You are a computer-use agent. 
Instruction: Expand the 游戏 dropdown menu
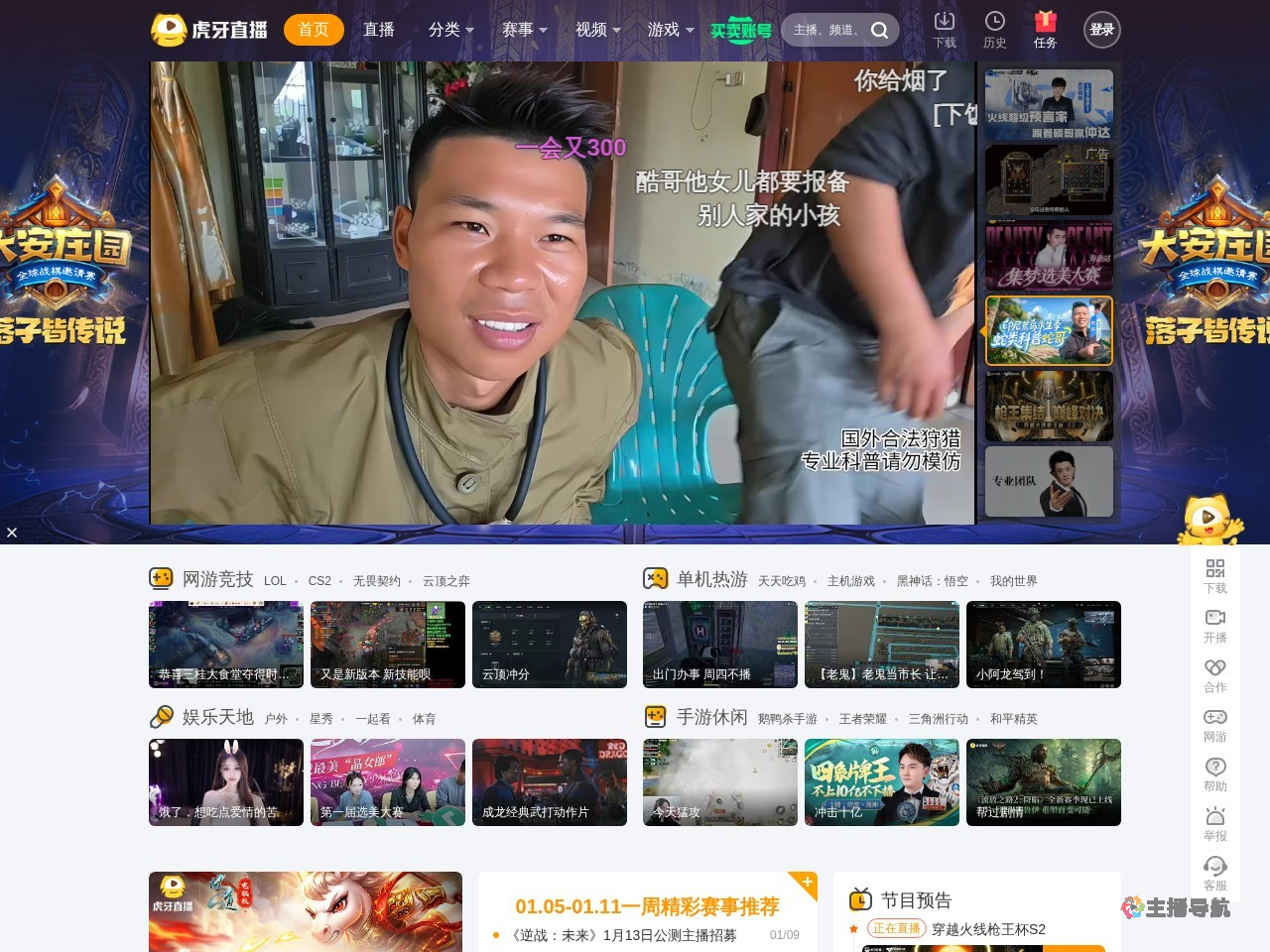coord(670,30)
